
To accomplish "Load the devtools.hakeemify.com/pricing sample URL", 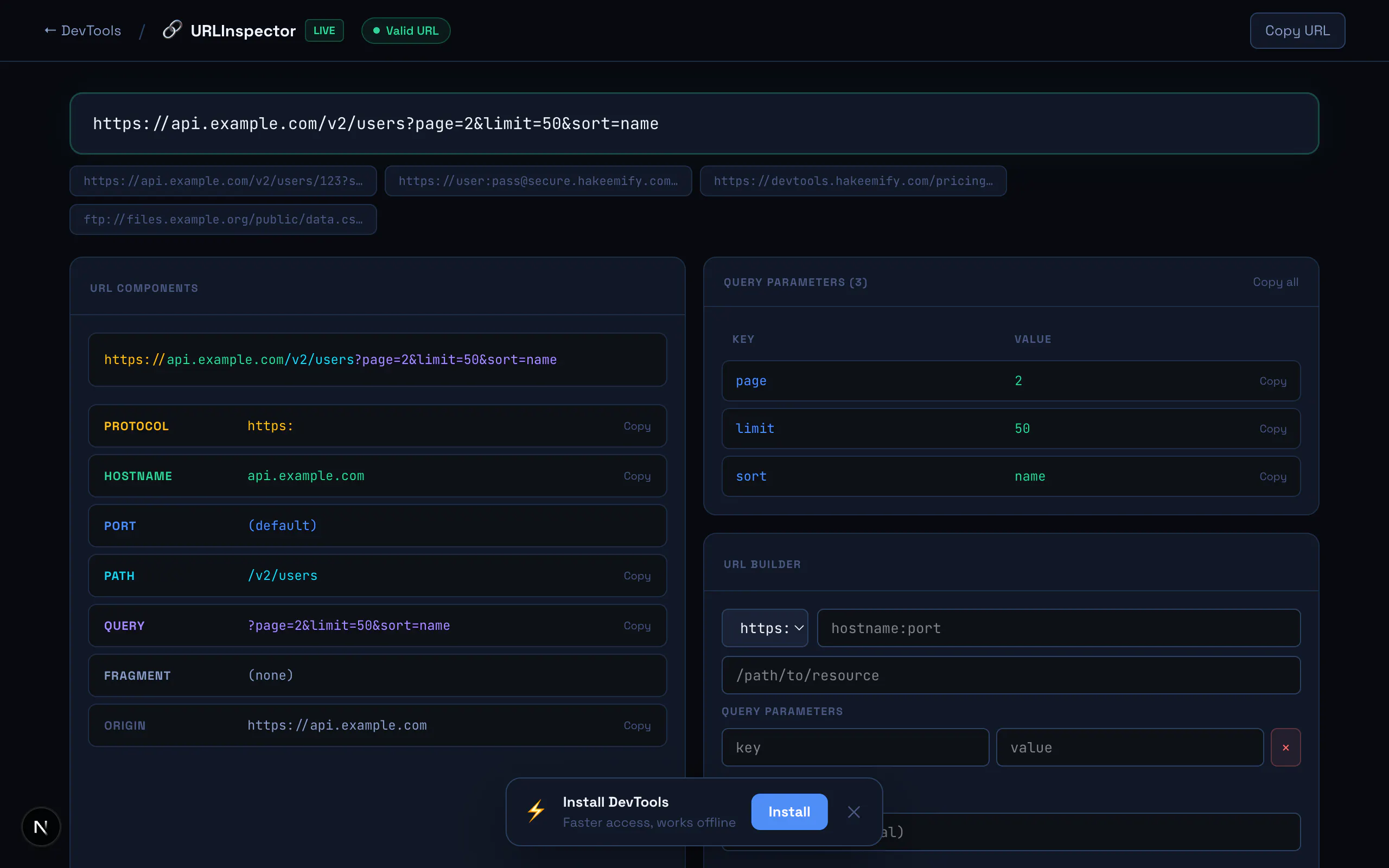I will tap(853, 181).
